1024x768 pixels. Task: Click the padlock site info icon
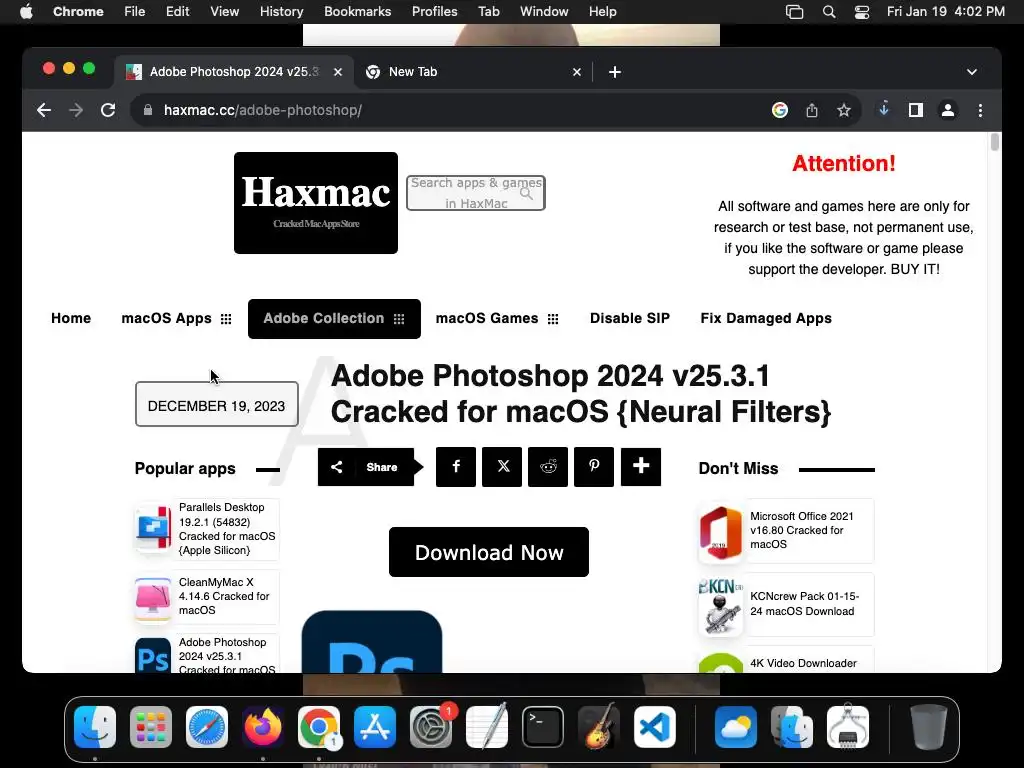pos(148,110)
